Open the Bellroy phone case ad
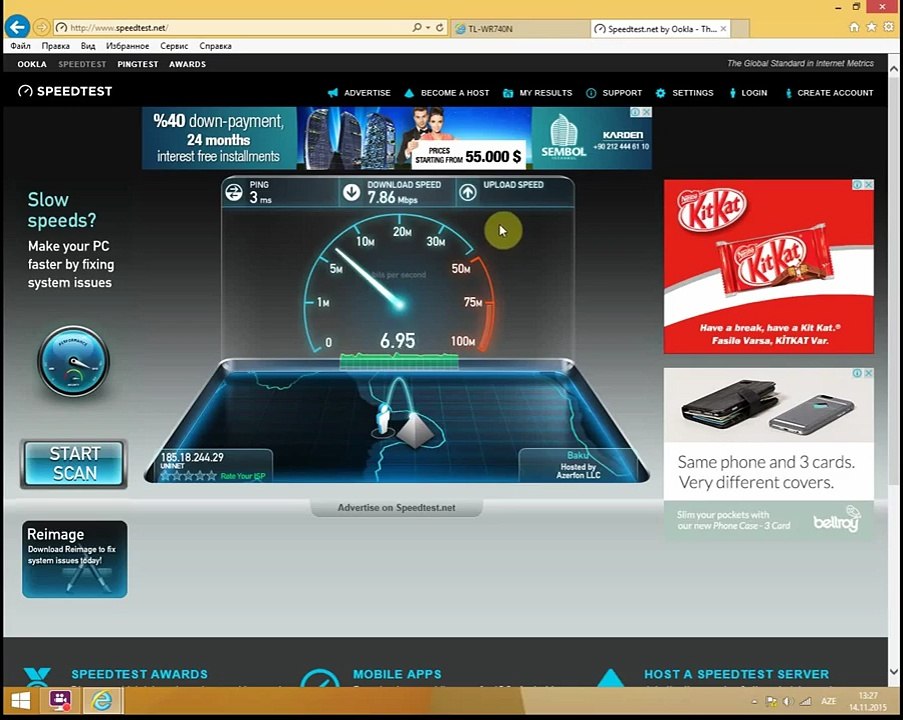The width and height of the screenshot is (903, 720). click(x=769, y=454)
